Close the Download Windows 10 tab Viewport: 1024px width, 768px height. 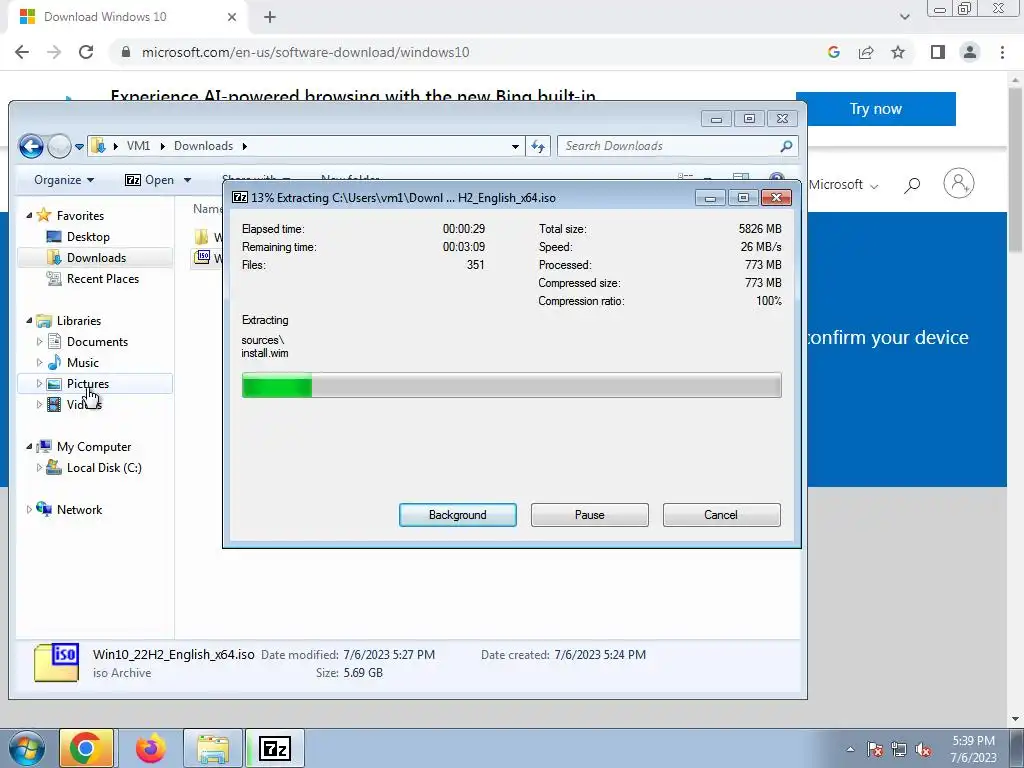[x=232, y=17]
